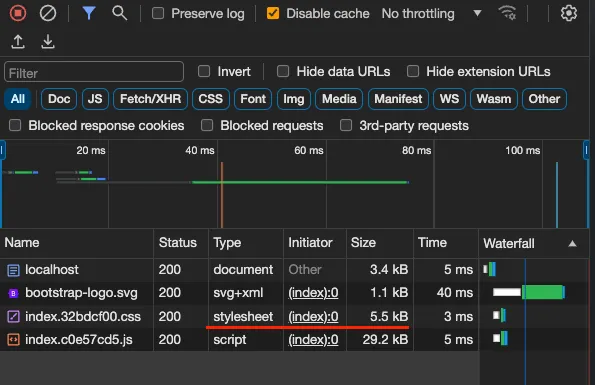Check Blocked requests option
This screenshot has height=385, width=595.
click(x=207, y=125)
